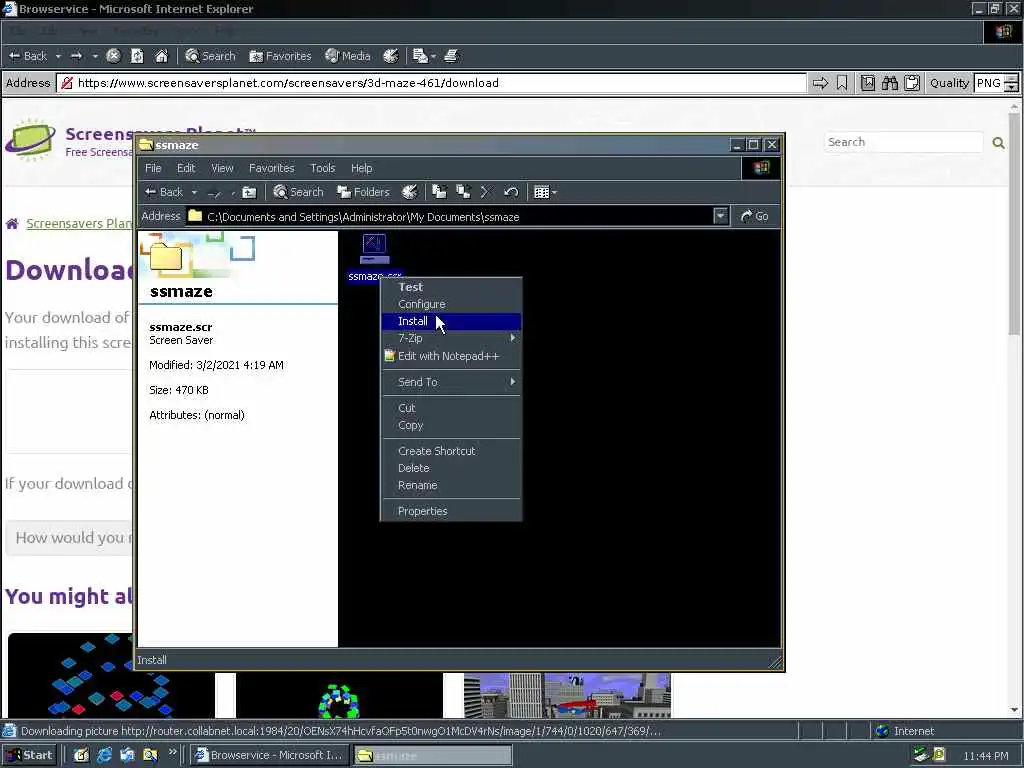
Task: Click the Start button
Action: 29,755
